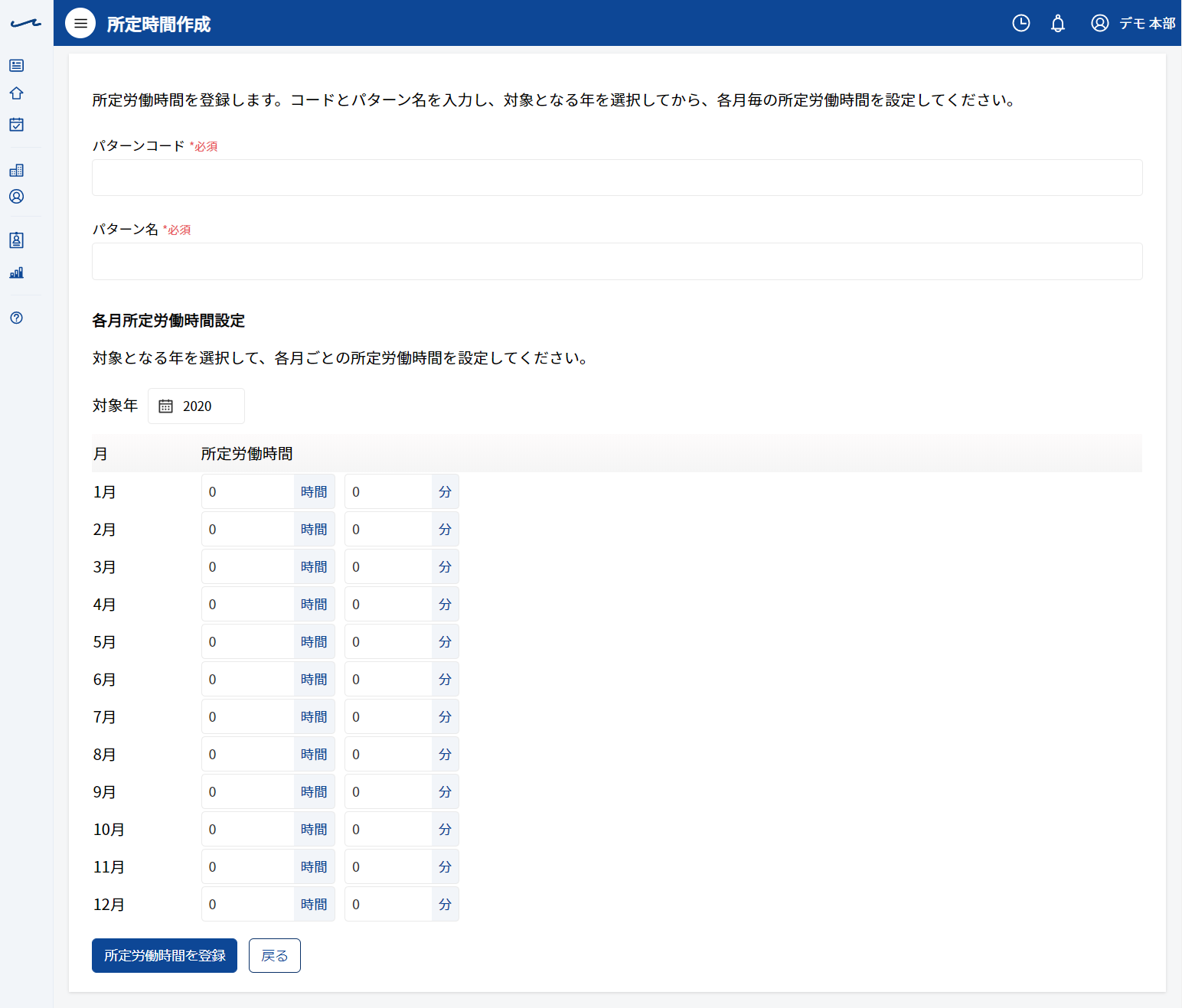Open the help question mark icon
1182x1008 pixels.
click(16, 318)
